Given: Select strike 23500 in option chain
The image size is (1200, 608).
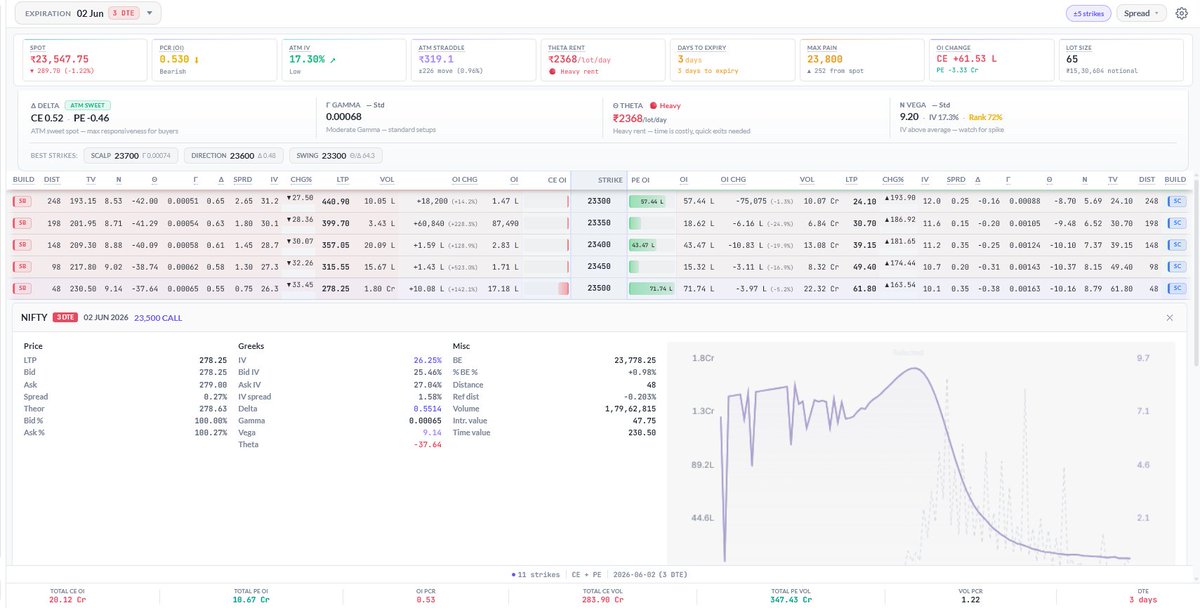Looking at the screenshot, I should click(600, 289).
